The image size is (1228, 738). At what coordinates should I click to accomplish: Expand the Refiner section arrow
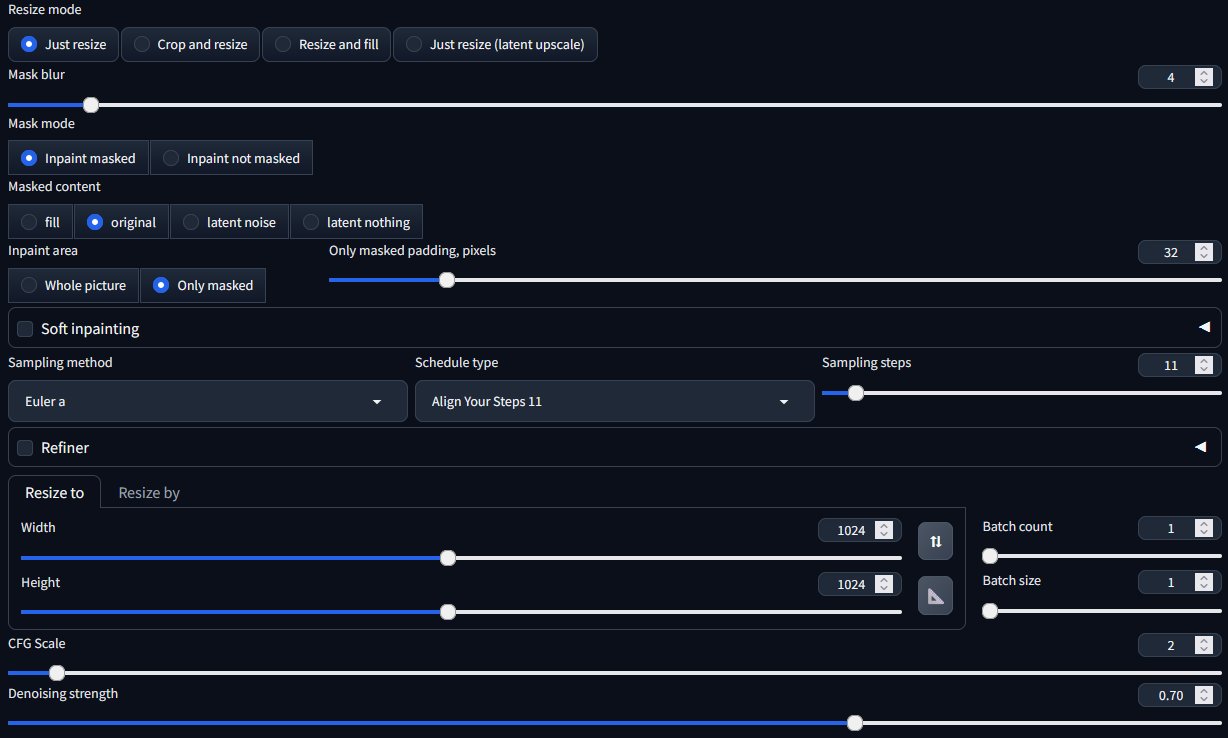[1201, 447]
